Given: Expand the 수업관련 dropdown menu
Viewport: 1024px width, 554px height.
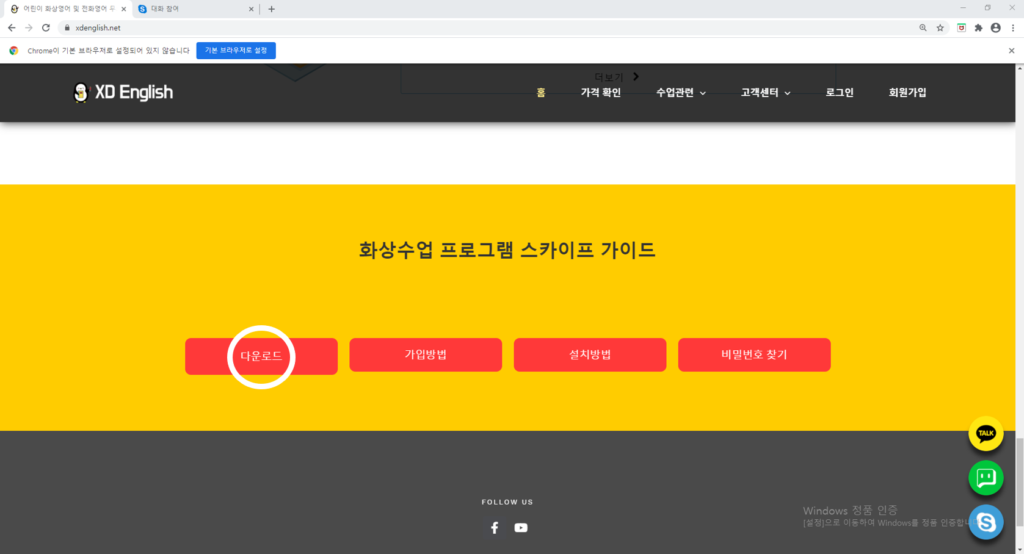Looking at the screenshot, I should pyautogui.click(x=680, y=93).
